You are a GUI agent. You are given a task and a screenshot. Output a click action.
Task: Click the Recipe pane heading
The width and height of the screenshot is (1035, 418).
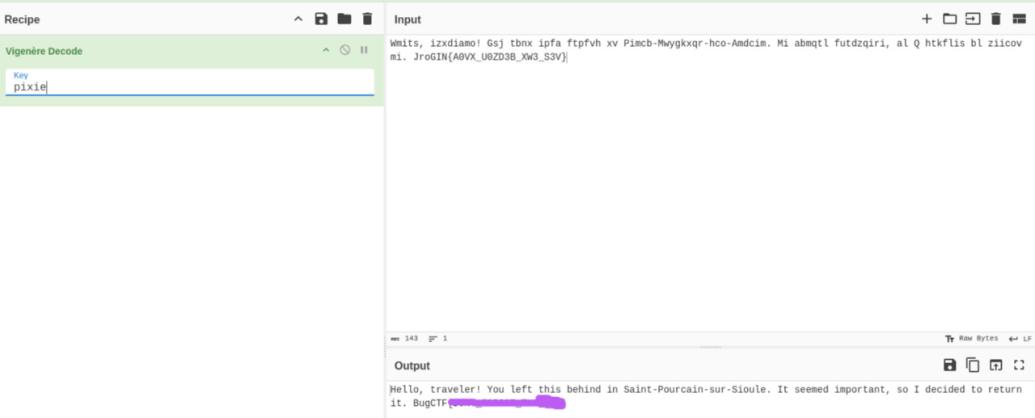(x=22, y=20)
